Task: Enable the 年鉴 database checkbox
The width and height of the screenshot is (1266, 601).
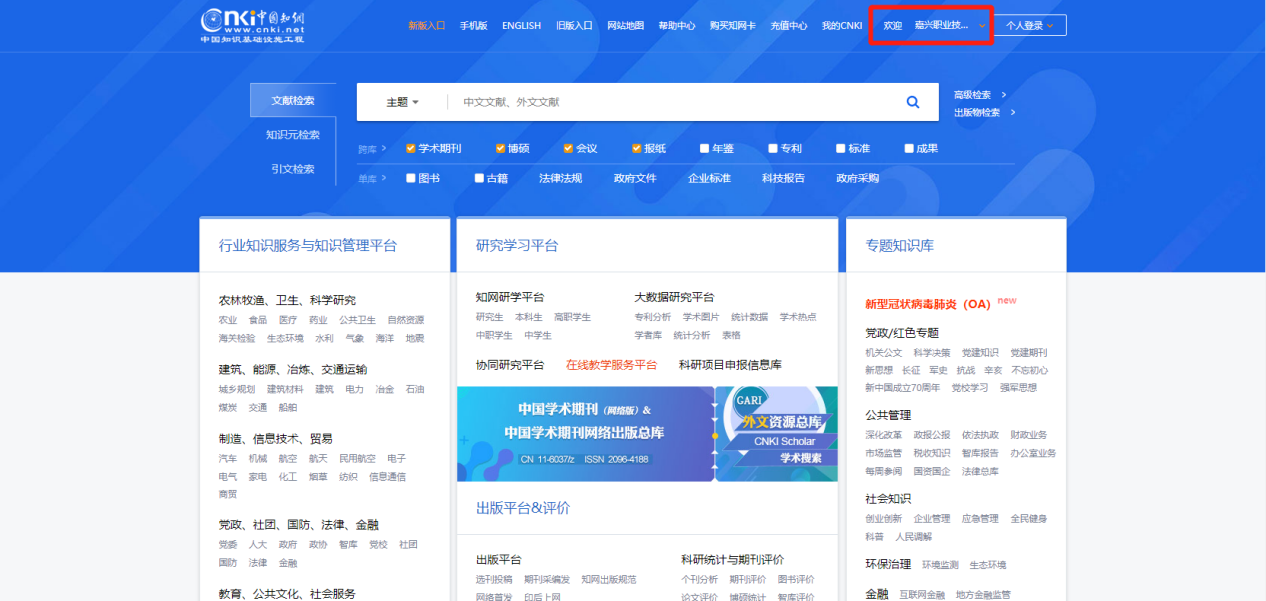Action: coord(703,147)
